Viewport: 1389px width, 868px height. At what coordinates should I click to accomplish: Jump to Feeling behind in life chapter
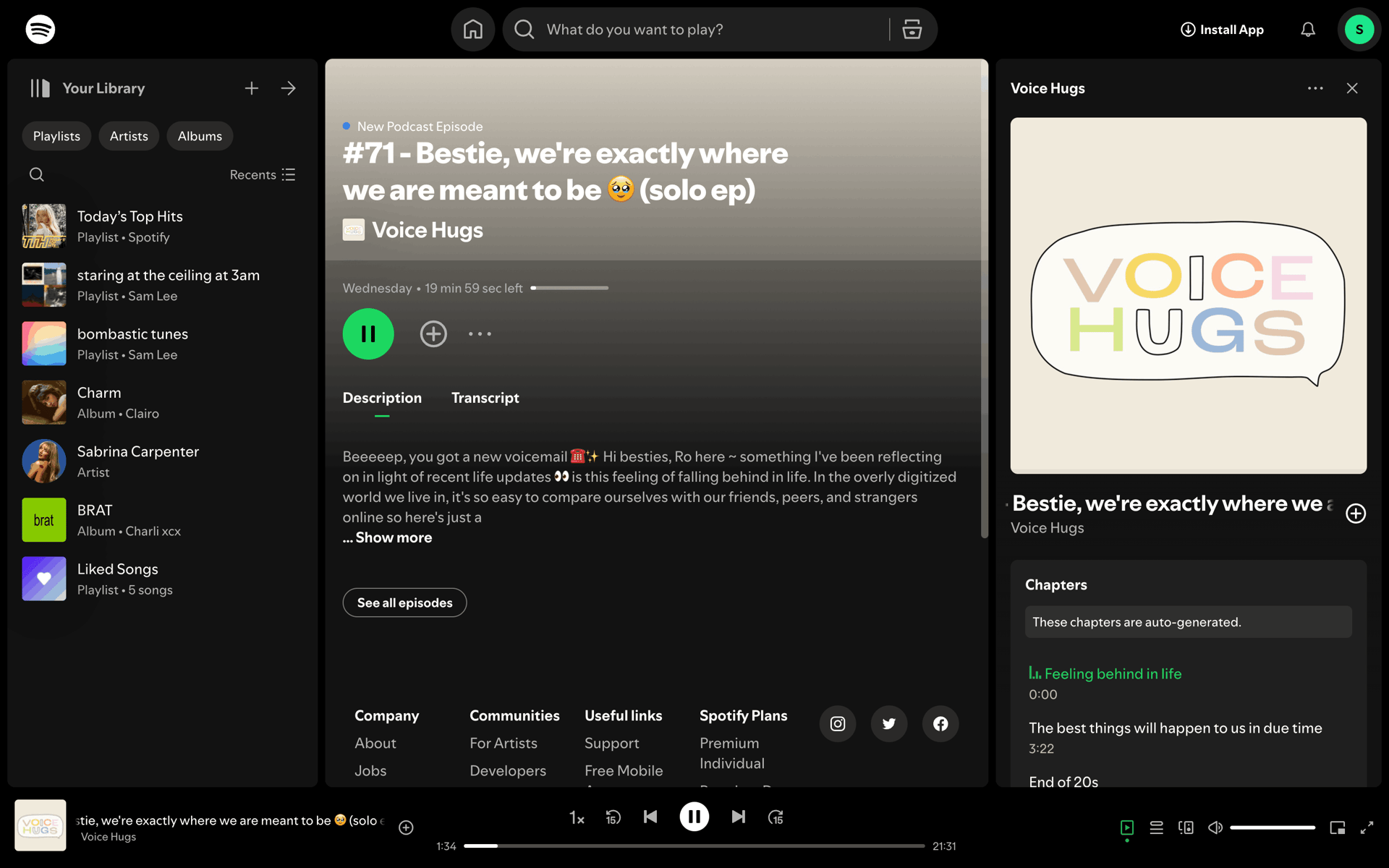coord(1113,673)
